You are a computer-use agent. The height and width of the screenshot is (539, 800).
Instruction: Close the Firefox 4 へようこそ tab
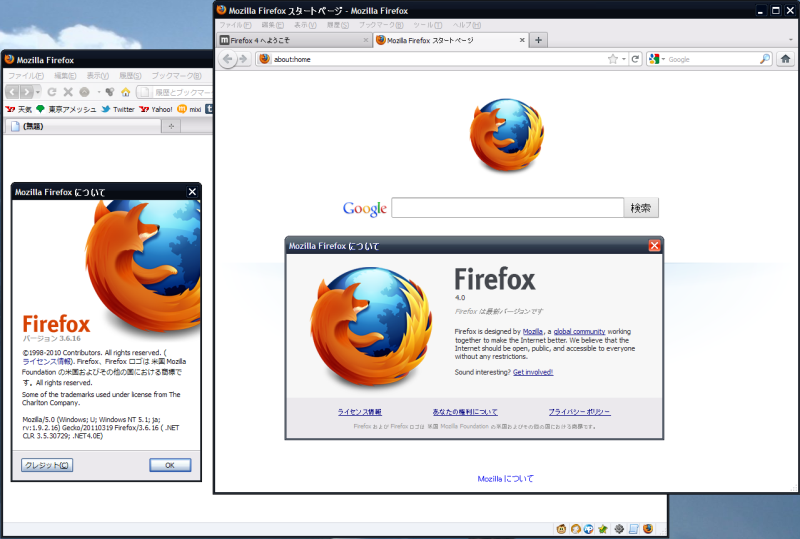pos(365,40)
